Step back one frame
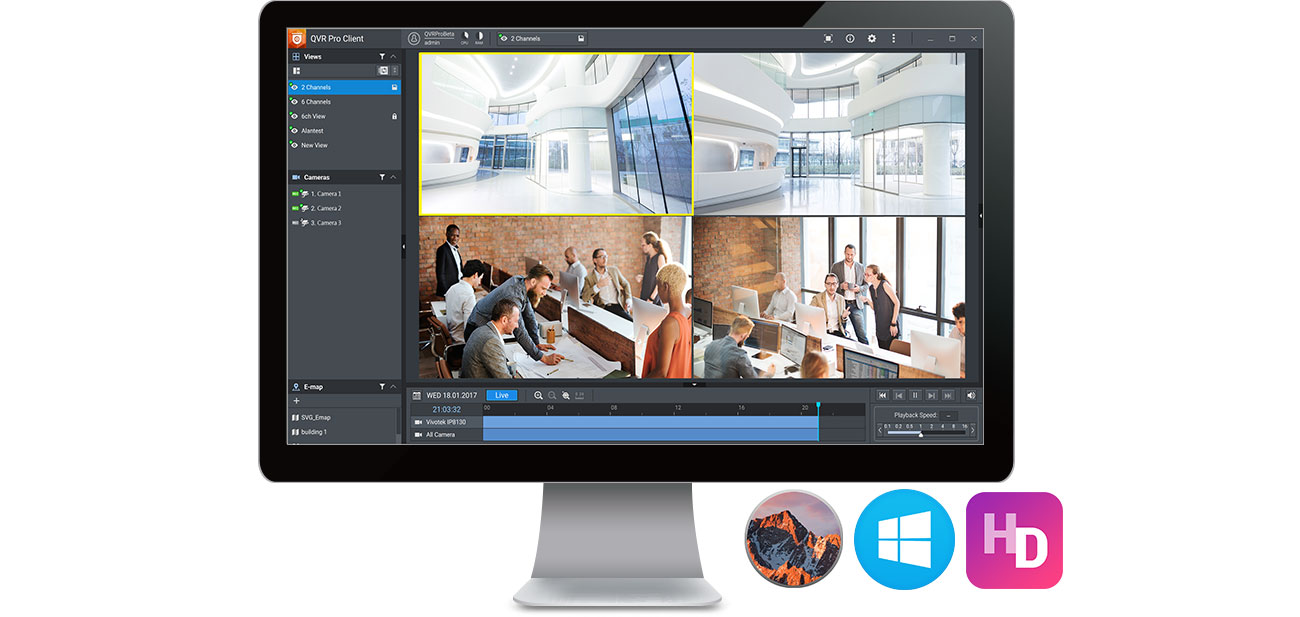 899,395
